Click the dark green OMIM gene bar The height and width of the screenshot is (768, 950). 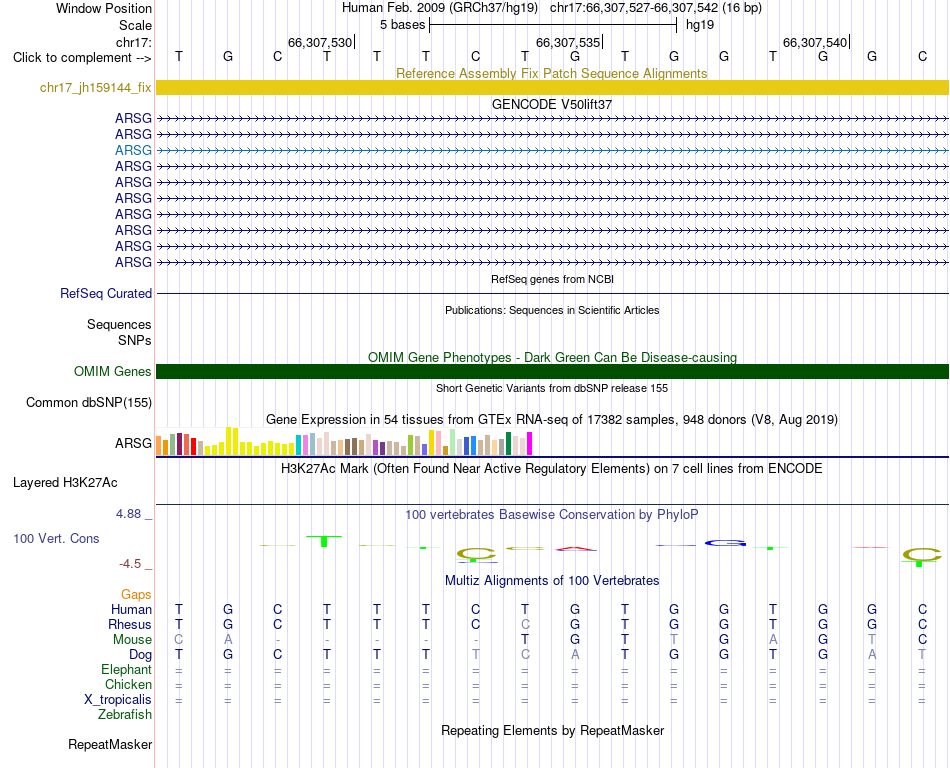click(x=552, y=371)
